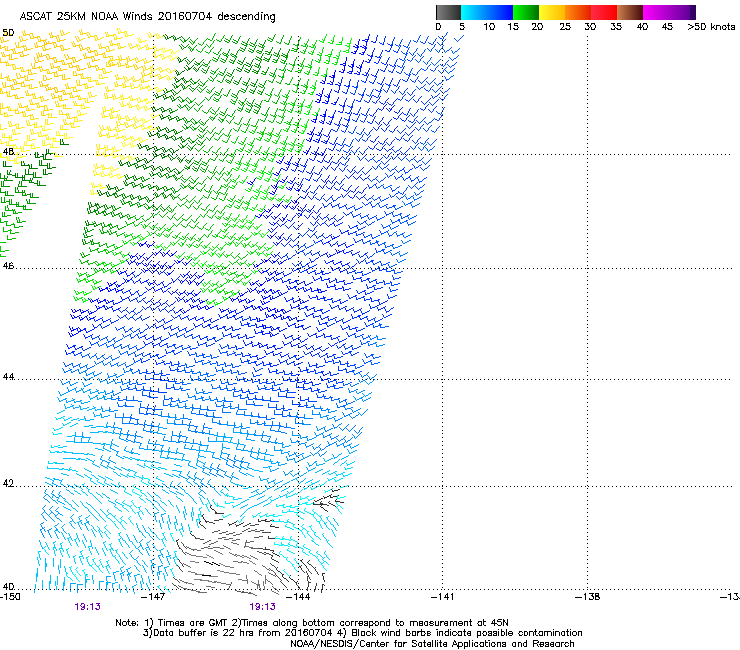Viewport: 740px width, 650px height.
Task: Pick the brown 35–40 knot legend swatch
Action: [630, 12]
